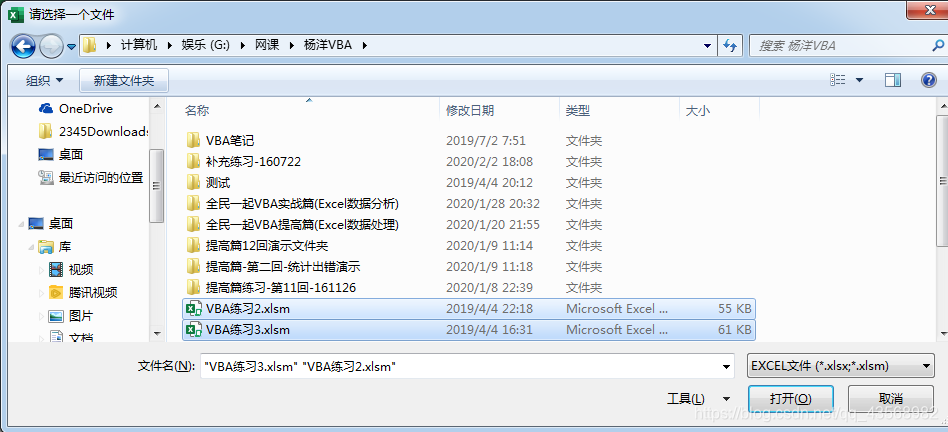Select the file VBA练习2.xlsm
This screenshot has height=432, width=948.
469,309
